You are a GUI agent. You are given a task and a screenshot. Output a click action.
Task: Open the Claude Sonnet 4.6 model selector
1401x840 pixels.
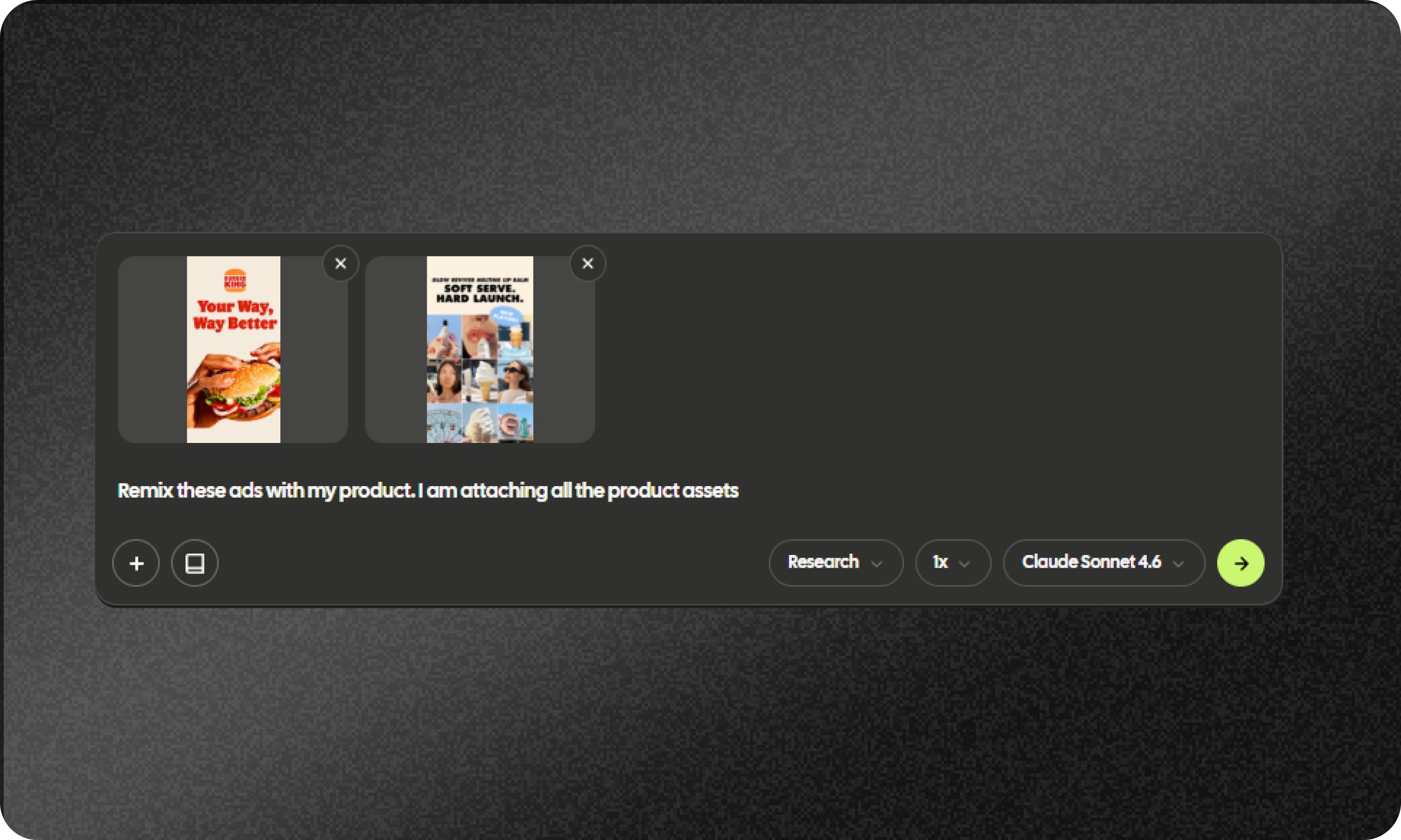click(x=1104, y=562)
